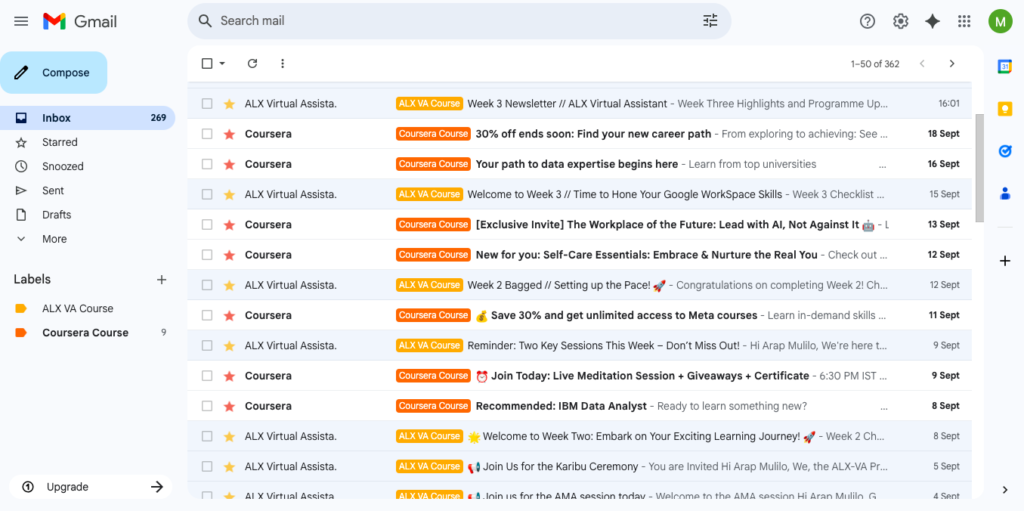1024x511 pixels.
Task: Click the Labels heading
Action: (x=32, y=279)
